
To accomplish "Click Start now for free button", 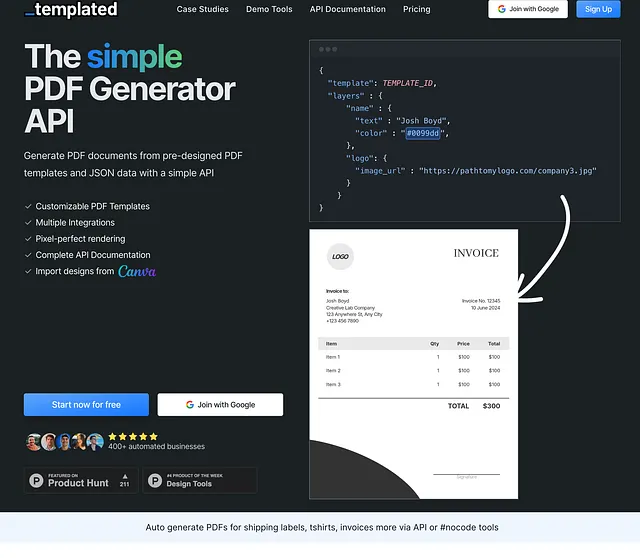I will pyautogui.click(x=86, y=405).
